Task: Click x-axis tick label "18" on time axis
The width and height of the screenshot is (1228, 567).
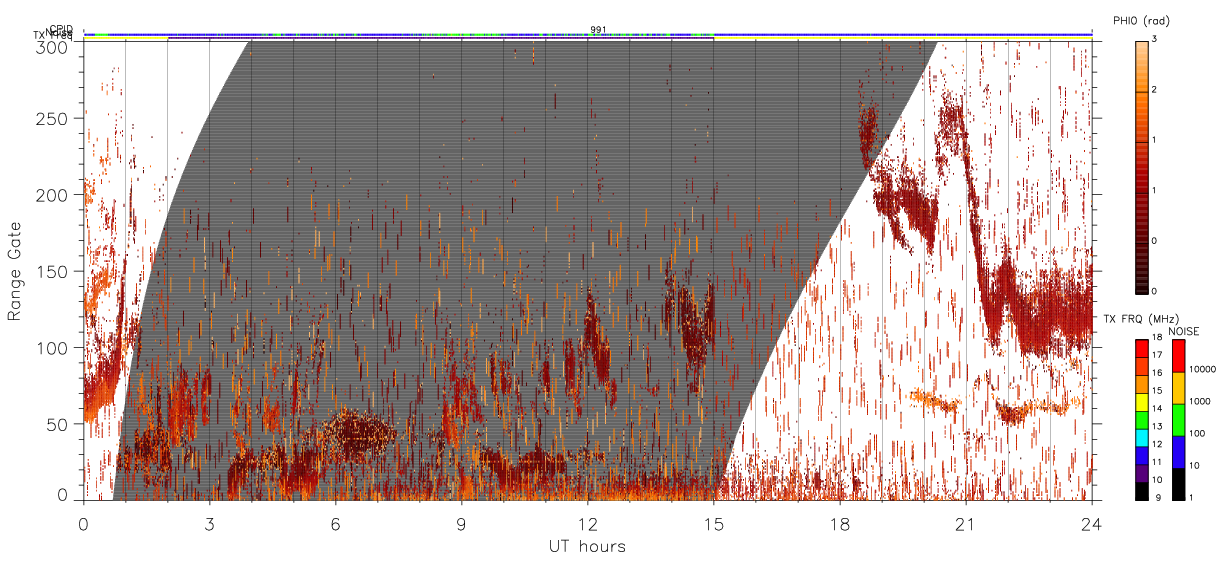Action: click(x=839, y=523)
